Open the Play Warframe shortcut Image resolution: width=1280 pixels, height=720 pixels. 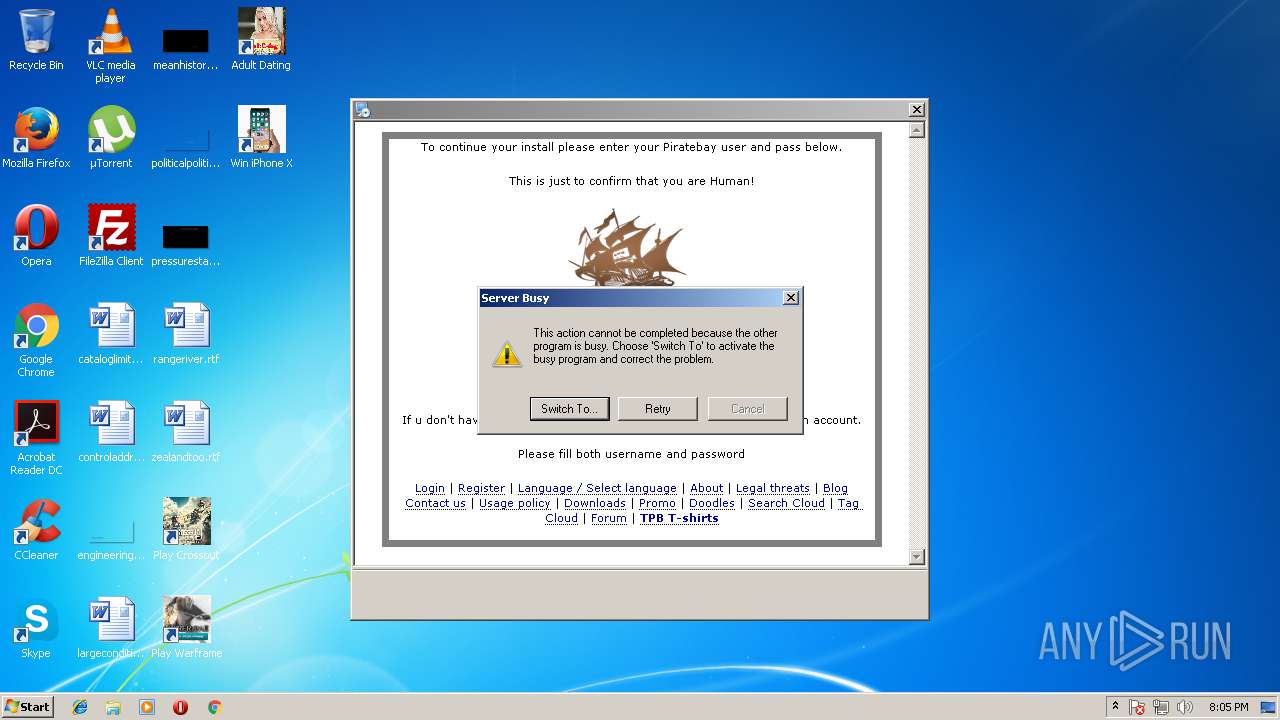click(x=186, y=628)
